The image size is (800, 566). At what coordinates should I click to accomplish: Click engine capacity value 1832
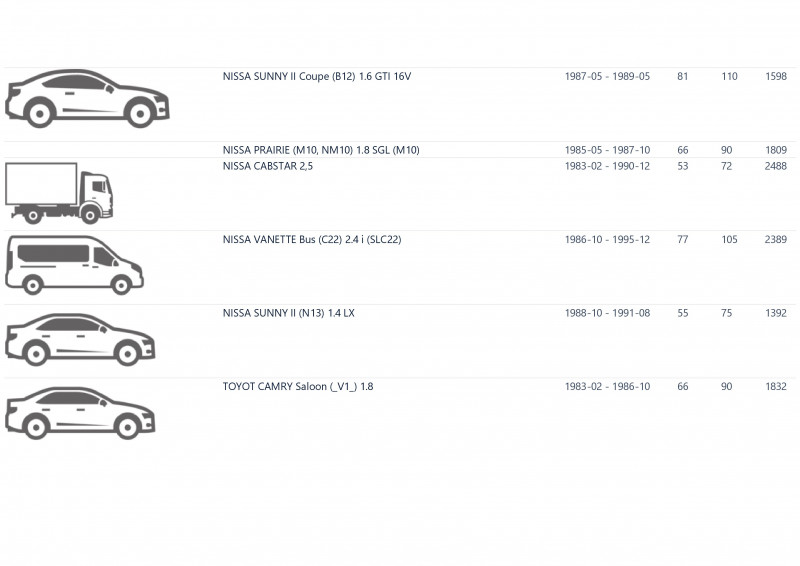[x=776, y=386]
